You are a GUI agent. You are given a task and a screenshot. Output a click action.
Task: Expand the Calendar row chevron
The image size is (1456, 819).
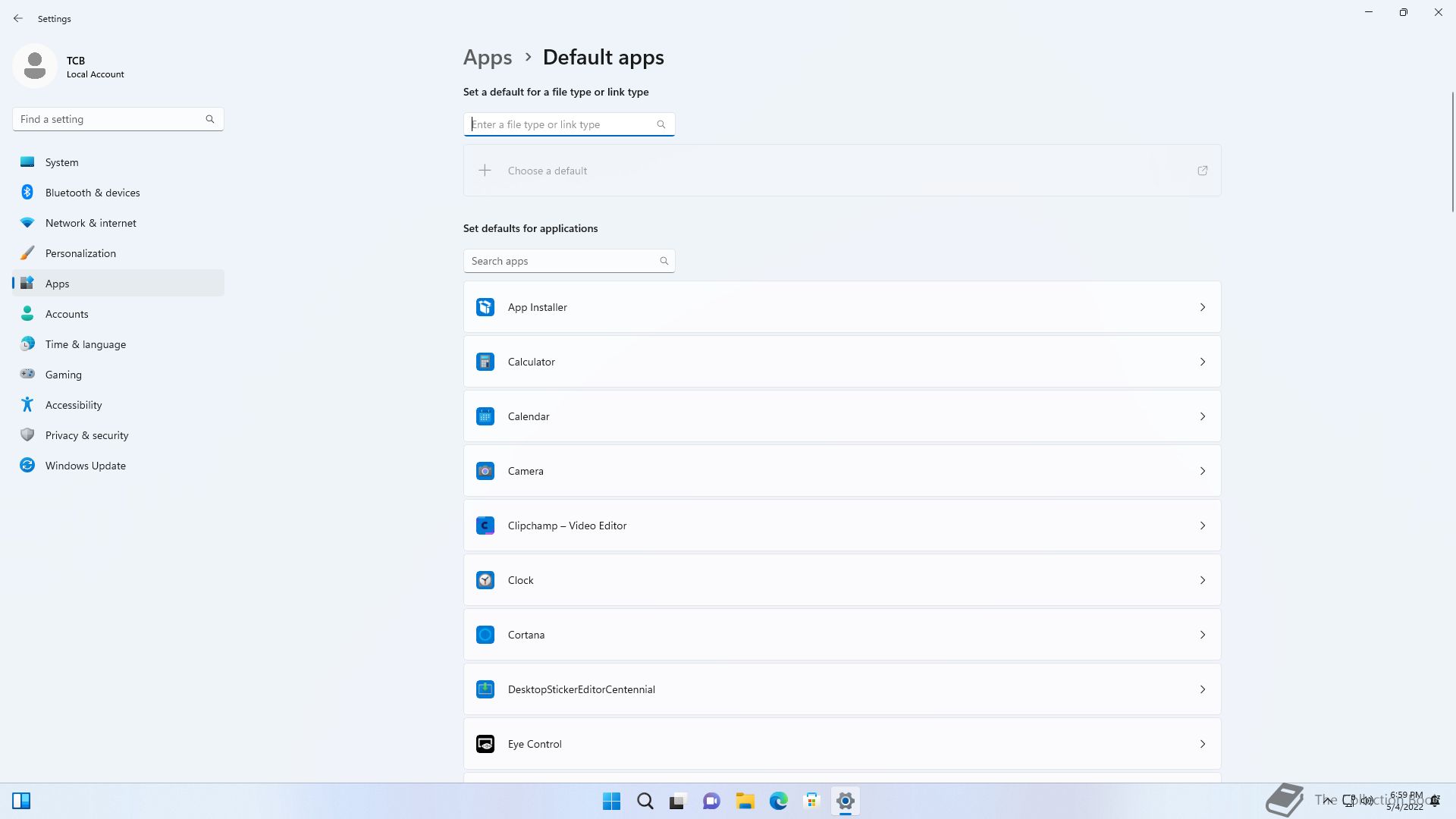click(1203, 416)
